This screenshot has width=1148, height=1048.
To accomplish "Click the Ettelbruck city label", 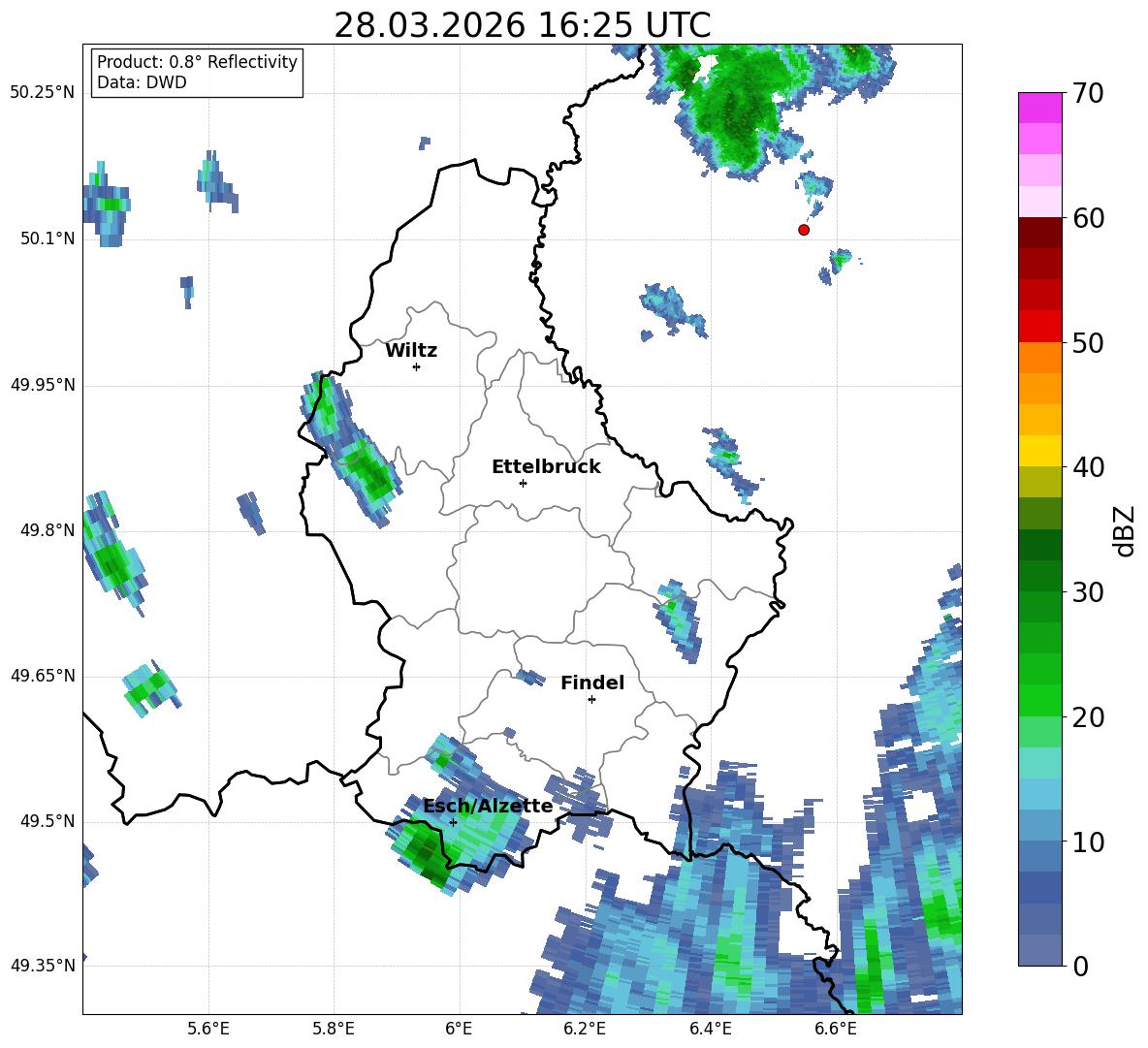I will click(546, 467).
